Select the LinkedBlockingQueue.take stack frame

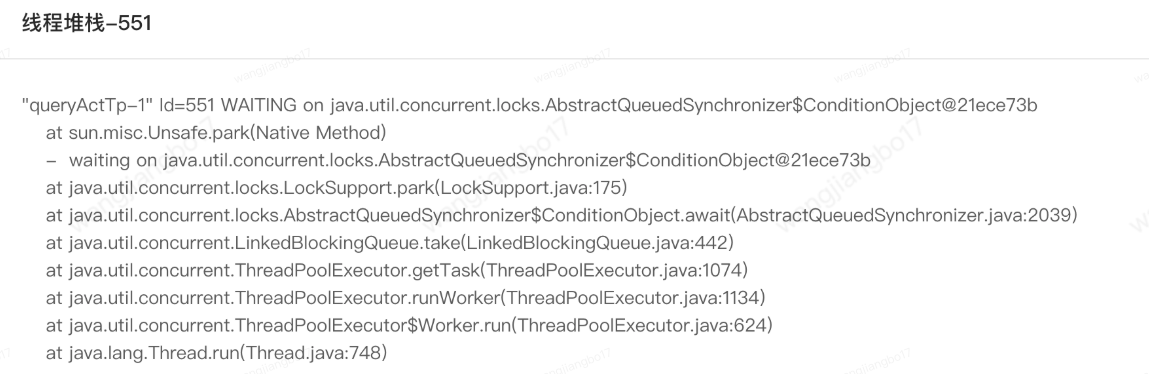point(389,243)
